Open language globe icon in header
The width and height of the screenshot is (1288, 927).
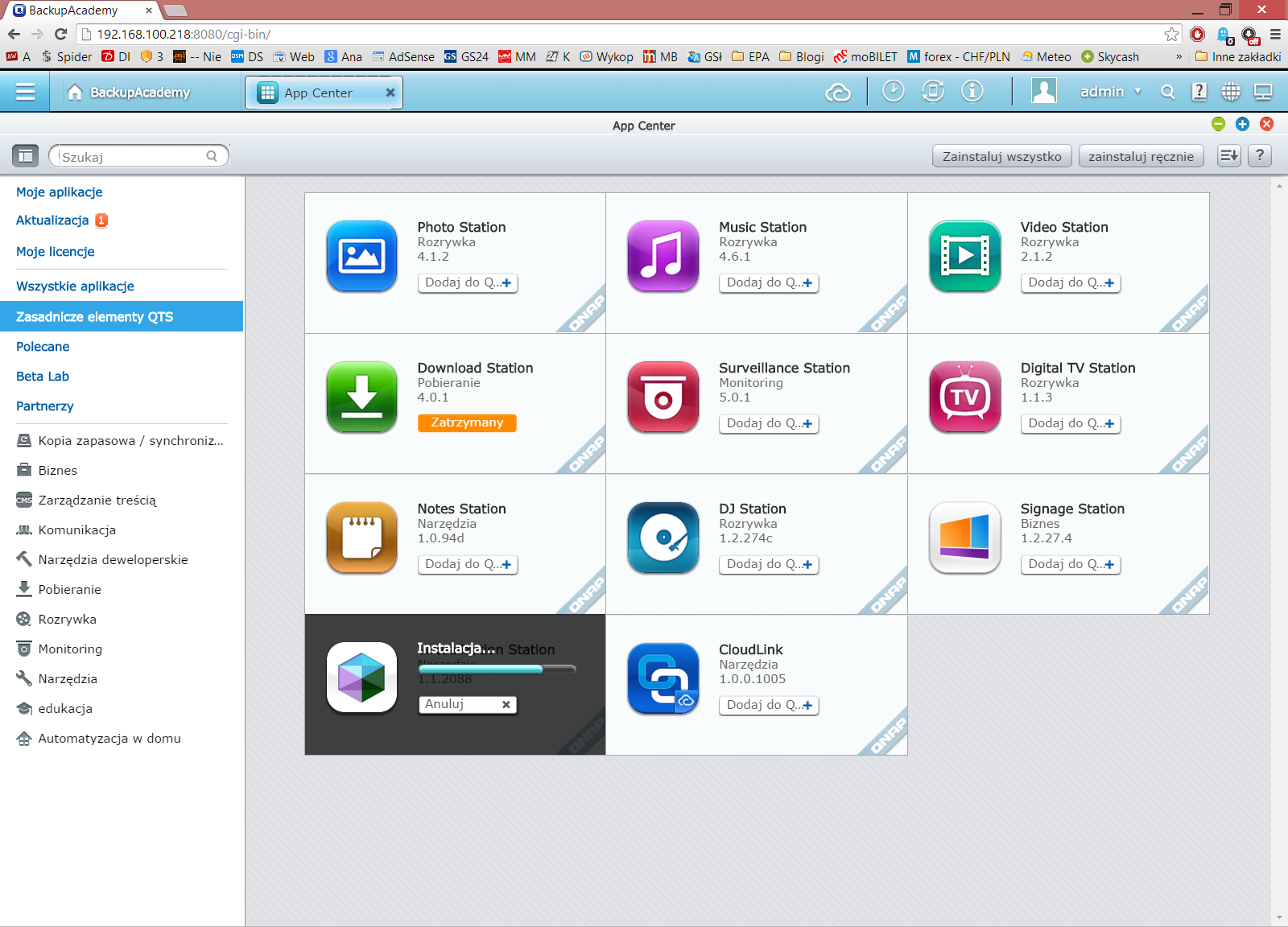tap(1231, 92)
